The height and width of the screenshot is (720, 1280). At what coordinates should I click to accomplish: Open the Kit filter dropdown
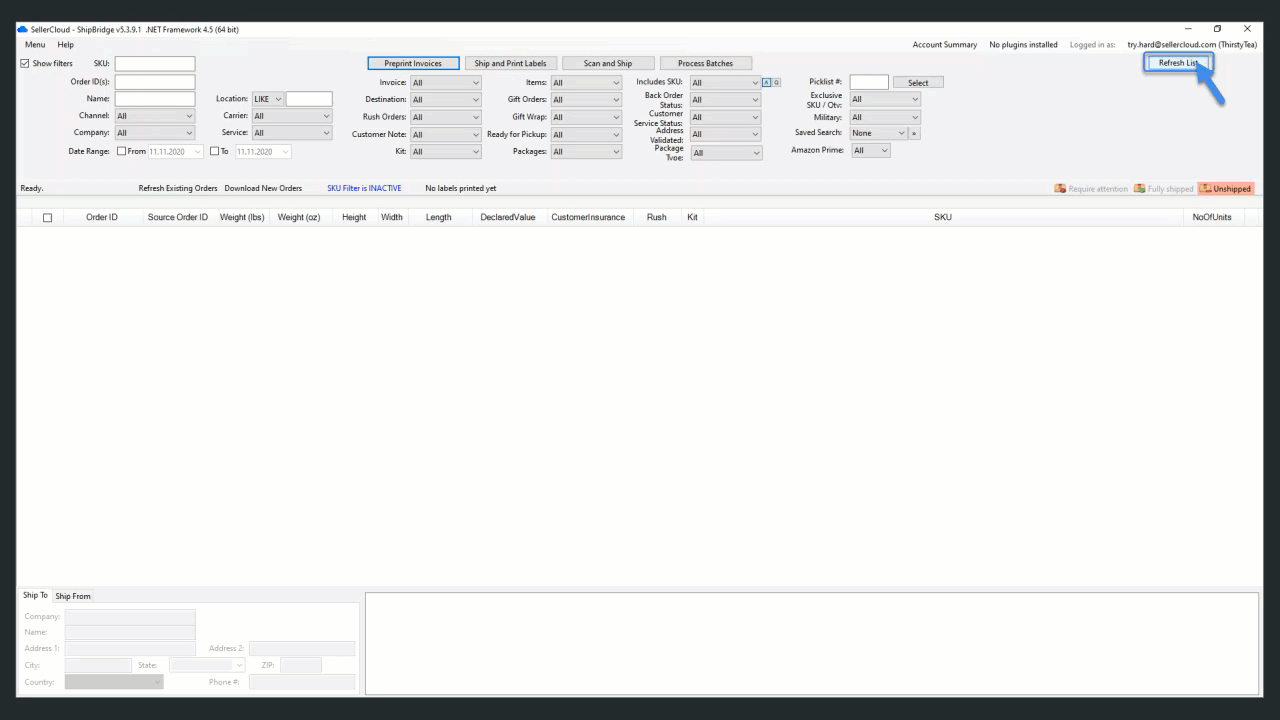click(446, 152)
